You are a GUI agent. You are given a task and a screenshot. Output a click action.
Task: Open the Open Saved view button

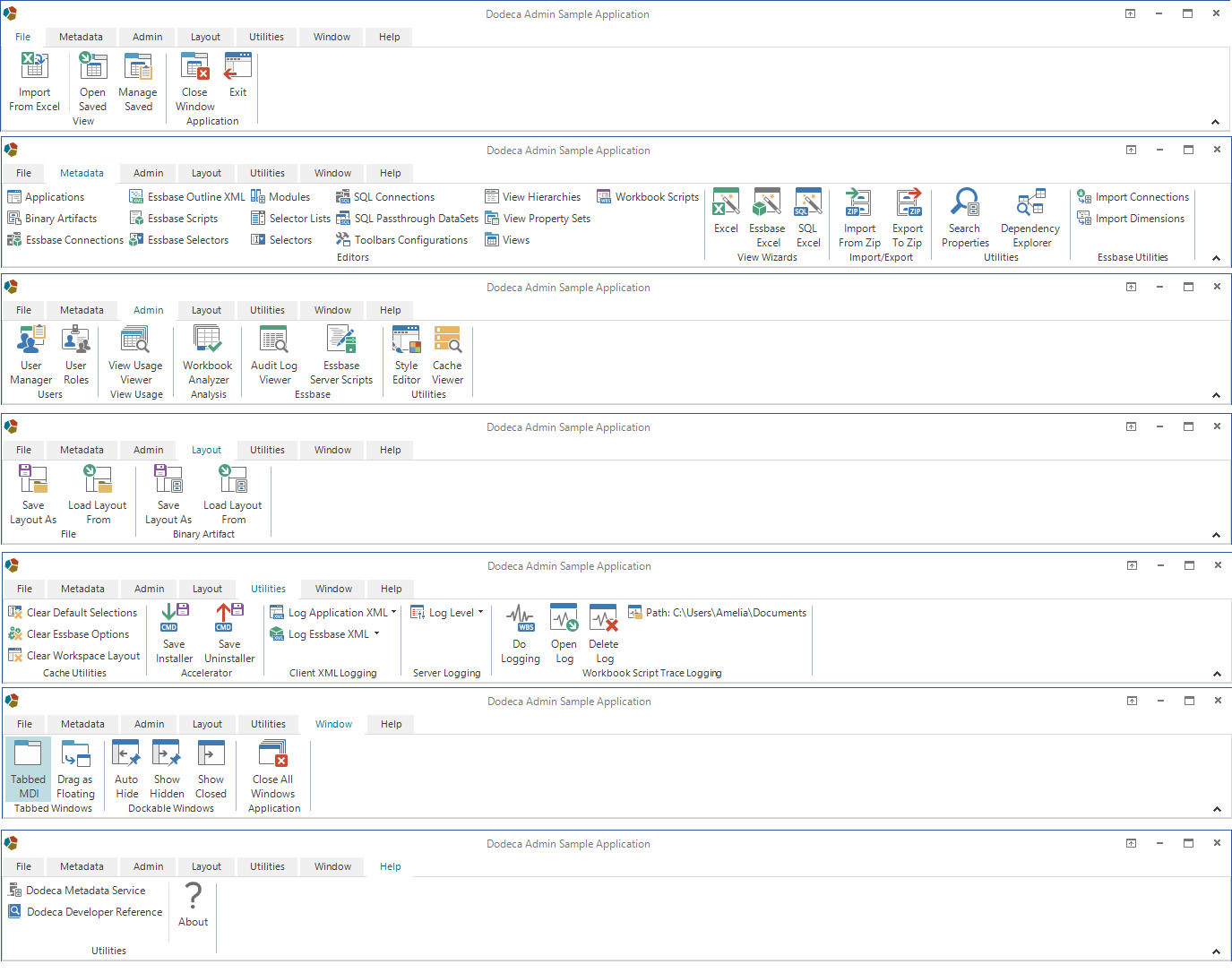click(92, 82)
